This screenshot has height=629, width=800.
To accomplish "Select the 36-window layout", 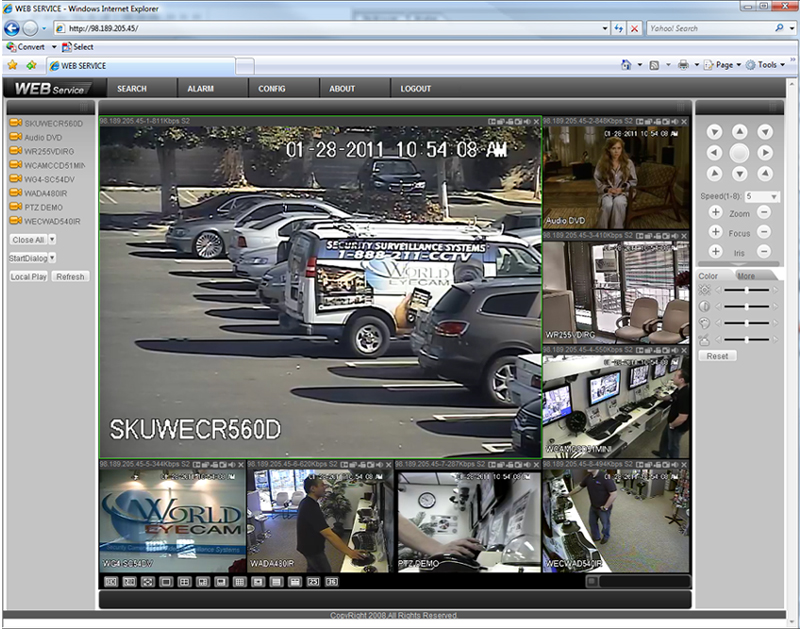I will [x=332, y=582].
